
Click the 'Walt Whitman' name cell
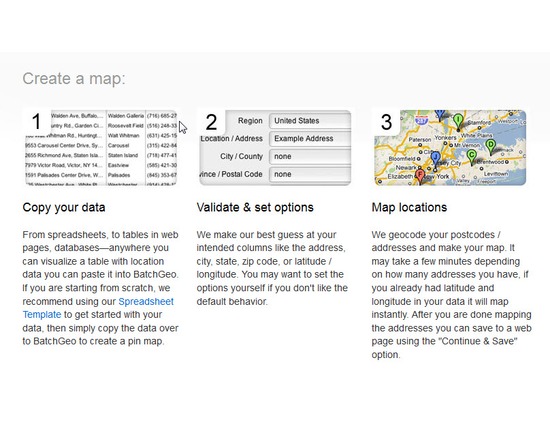pyautogui.click(x=123, y=135)
